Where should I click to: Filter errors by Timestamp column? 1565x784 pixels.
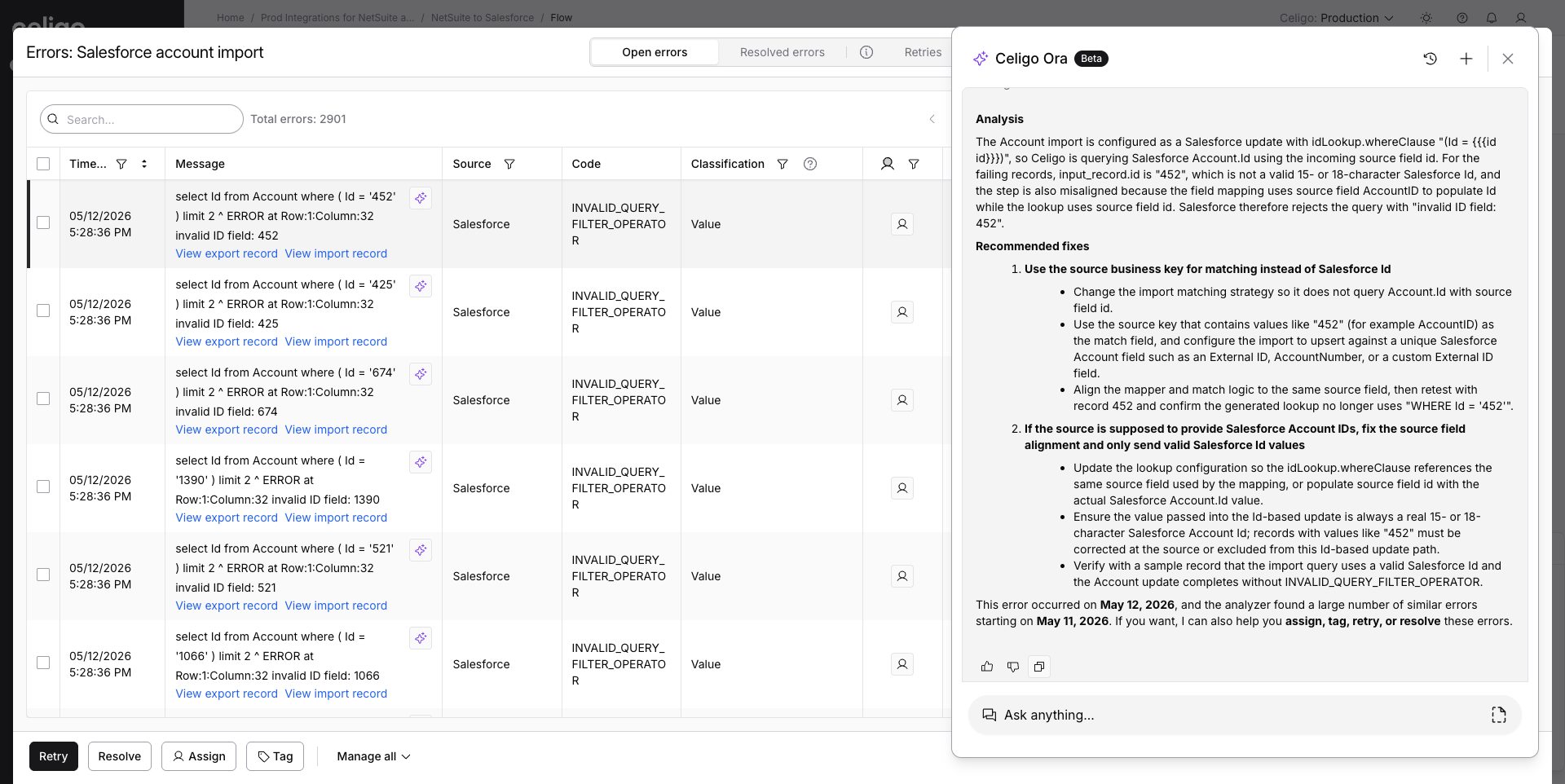(x=121, y=164)
